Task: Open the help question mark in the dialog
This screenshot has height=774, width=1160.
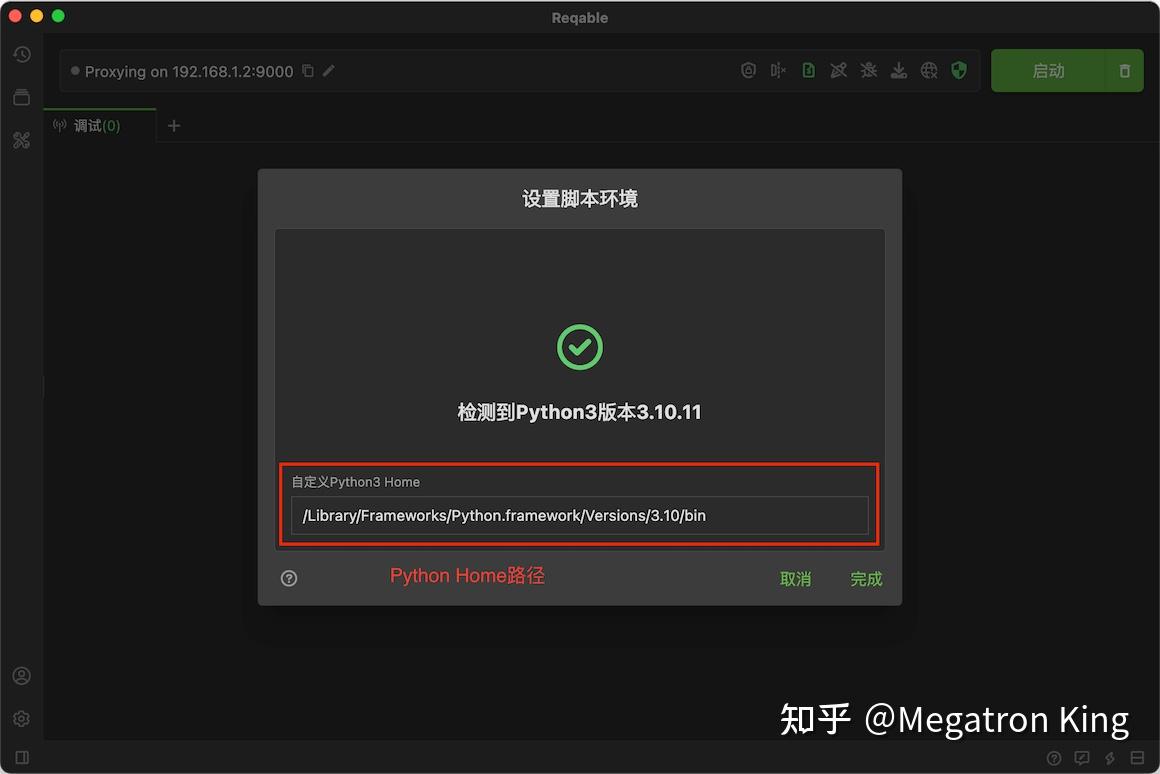Action: 289,578
